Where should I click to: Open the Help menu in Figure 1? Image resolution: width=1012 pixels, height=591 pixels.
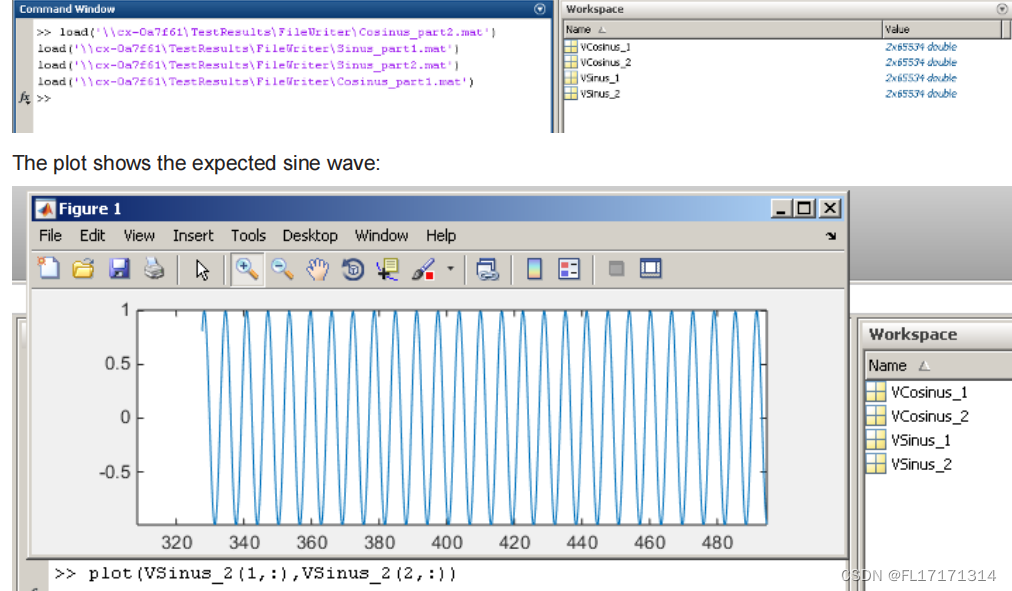coord(441,236)
